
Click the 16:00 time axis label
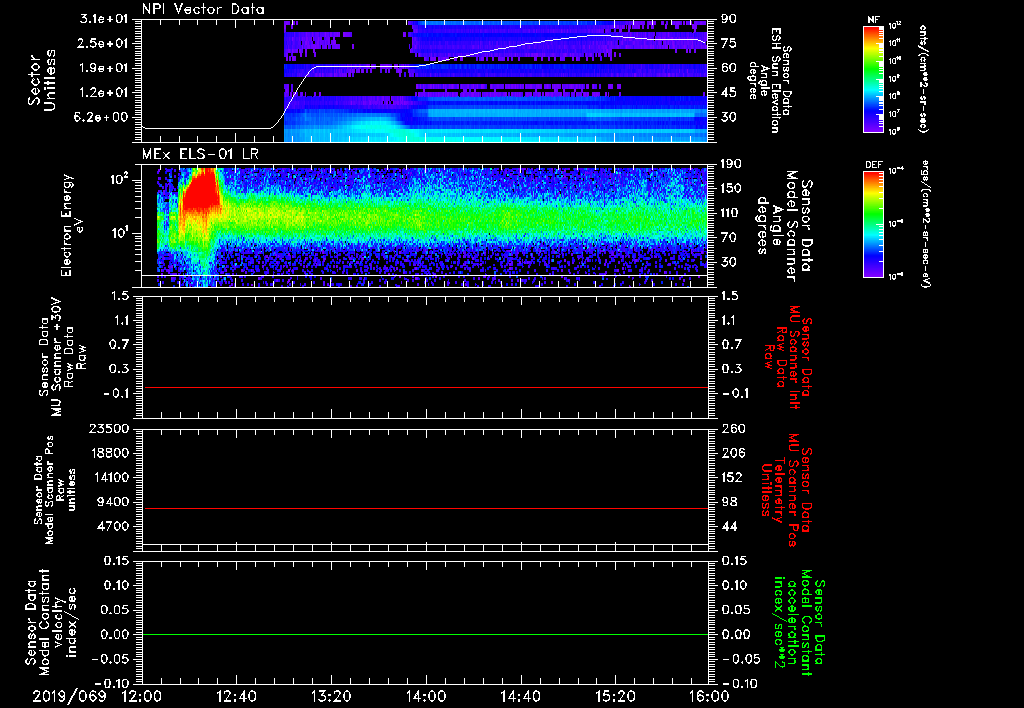coord(709,696)
